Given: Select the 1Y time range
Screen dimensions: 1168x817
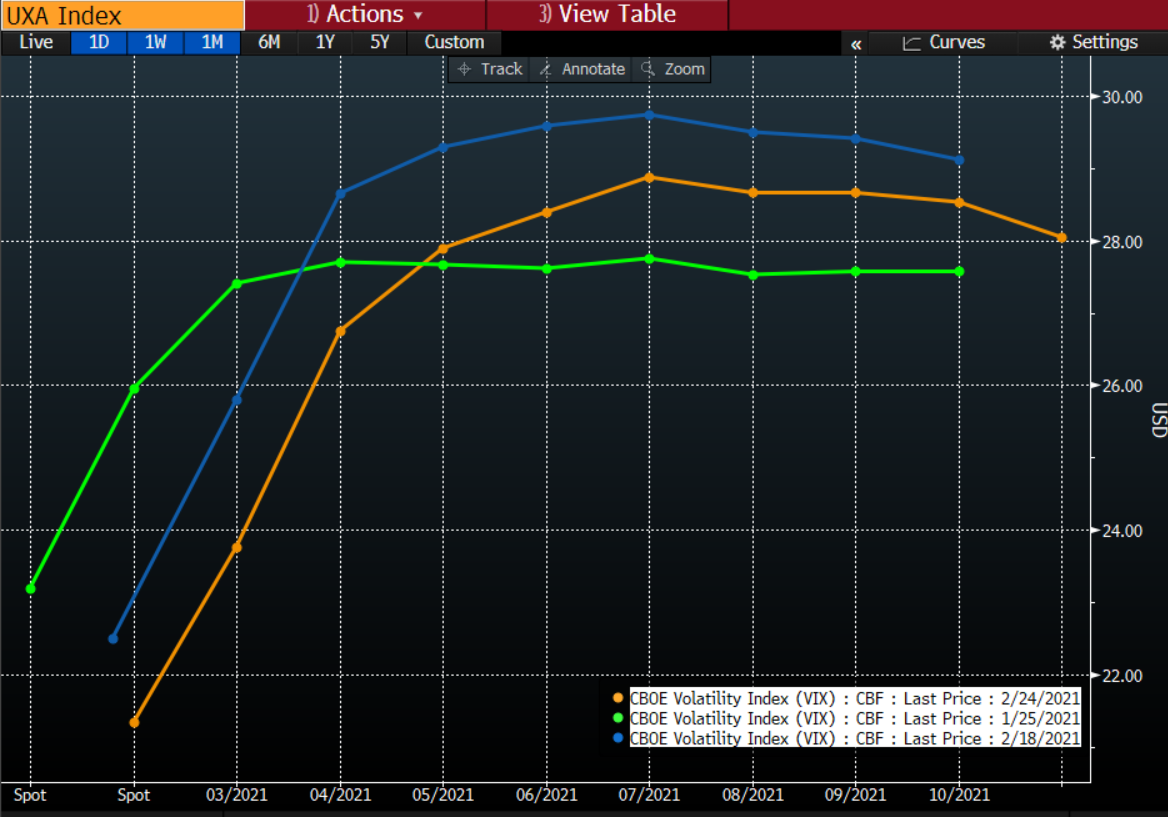Looking at the screenshot, I should click(325, 42).
